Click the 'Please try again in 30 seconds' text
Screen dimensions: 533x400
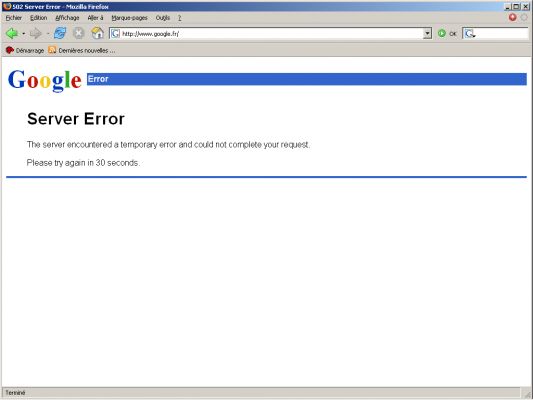point(83,163)
